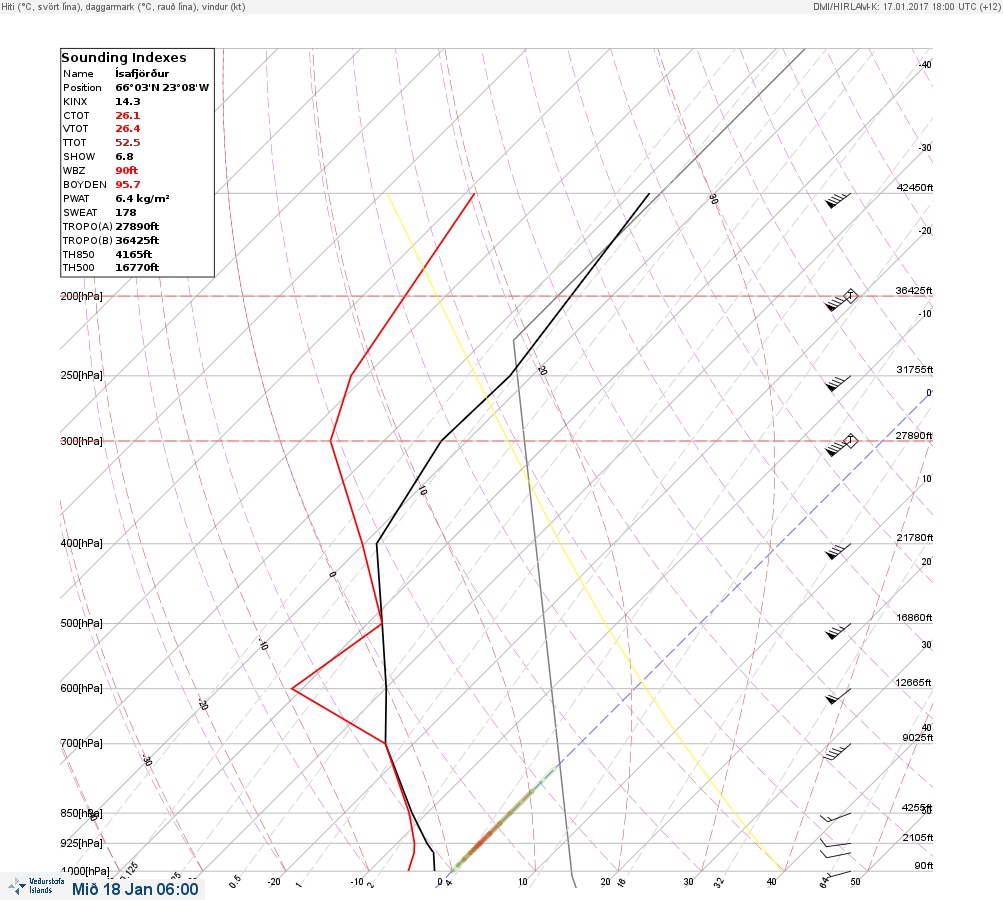Click the Sounding Indexes title
Screen dimensions: 1003x900
pos(123,58)
